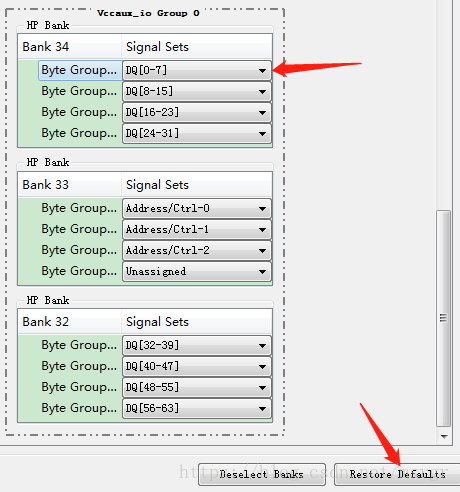Viewport: 460px width, 492px height.
Task: Click the vertical scrollbar thumb
Action: 443,318
